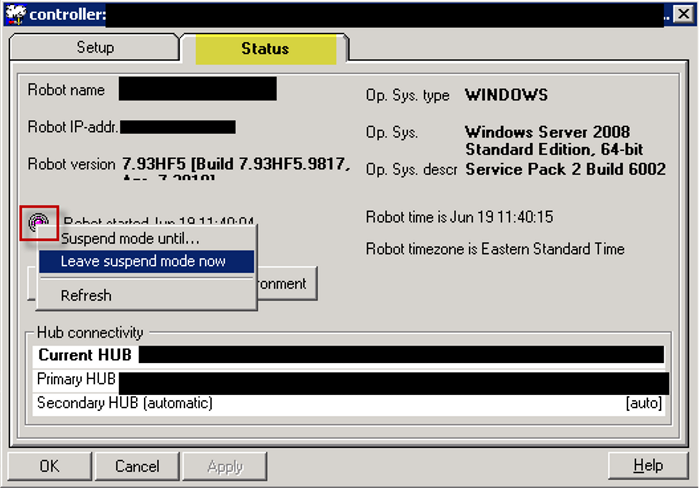Click the [auto] value of Secondary HUB

pyautogui.click(x=642, y=404)
